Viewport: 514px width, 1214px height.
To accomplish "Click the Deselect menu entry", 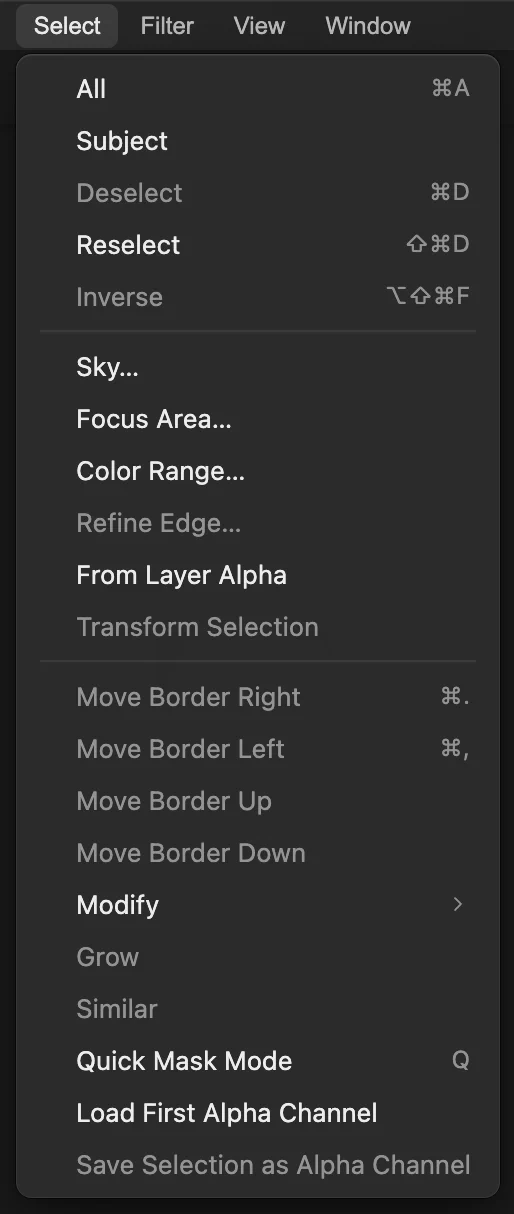I will coord(258,193).
